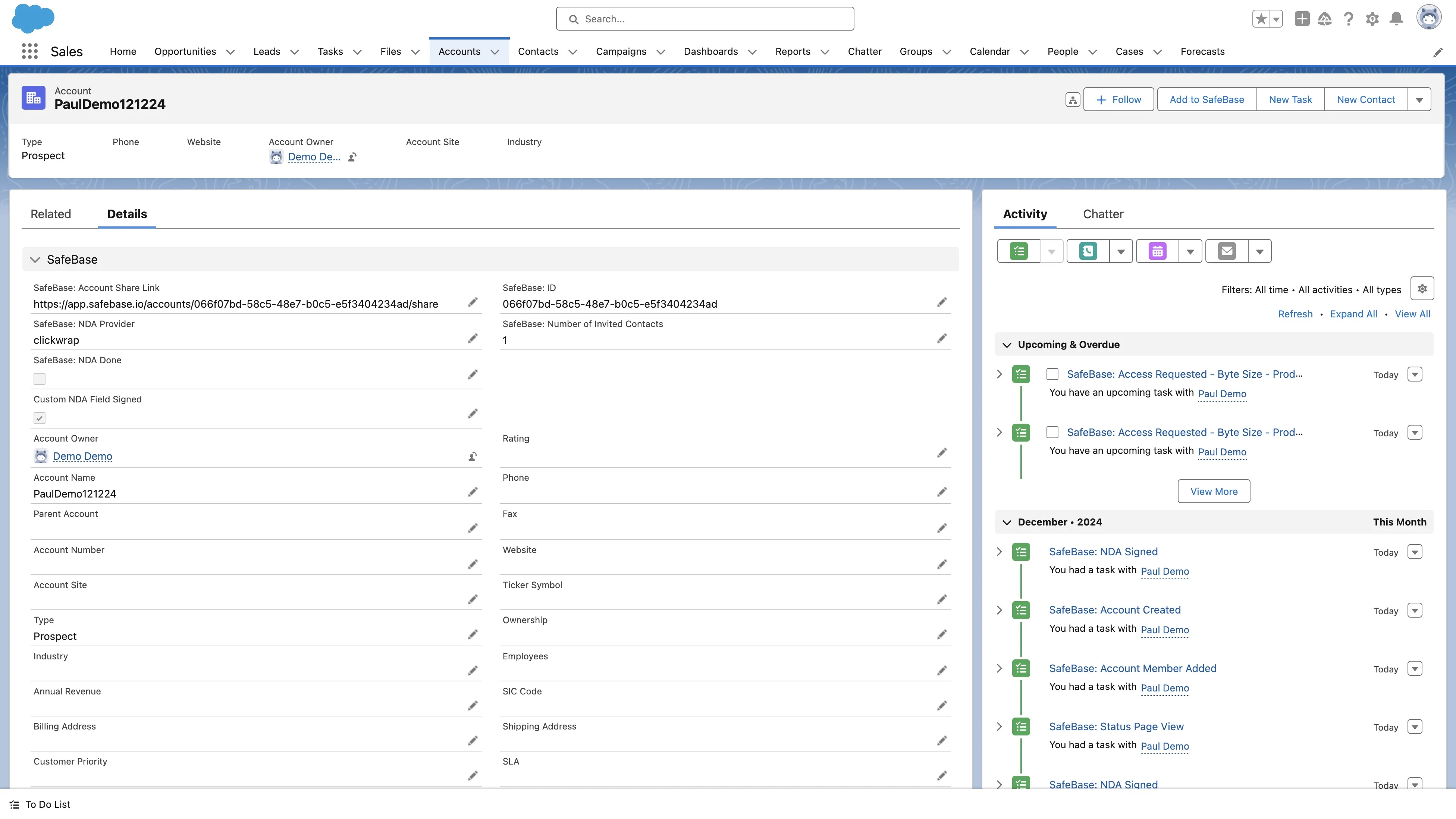
Task: Toggle the SafeBase: NDA Done checkbox
Action: coord(39,379)
